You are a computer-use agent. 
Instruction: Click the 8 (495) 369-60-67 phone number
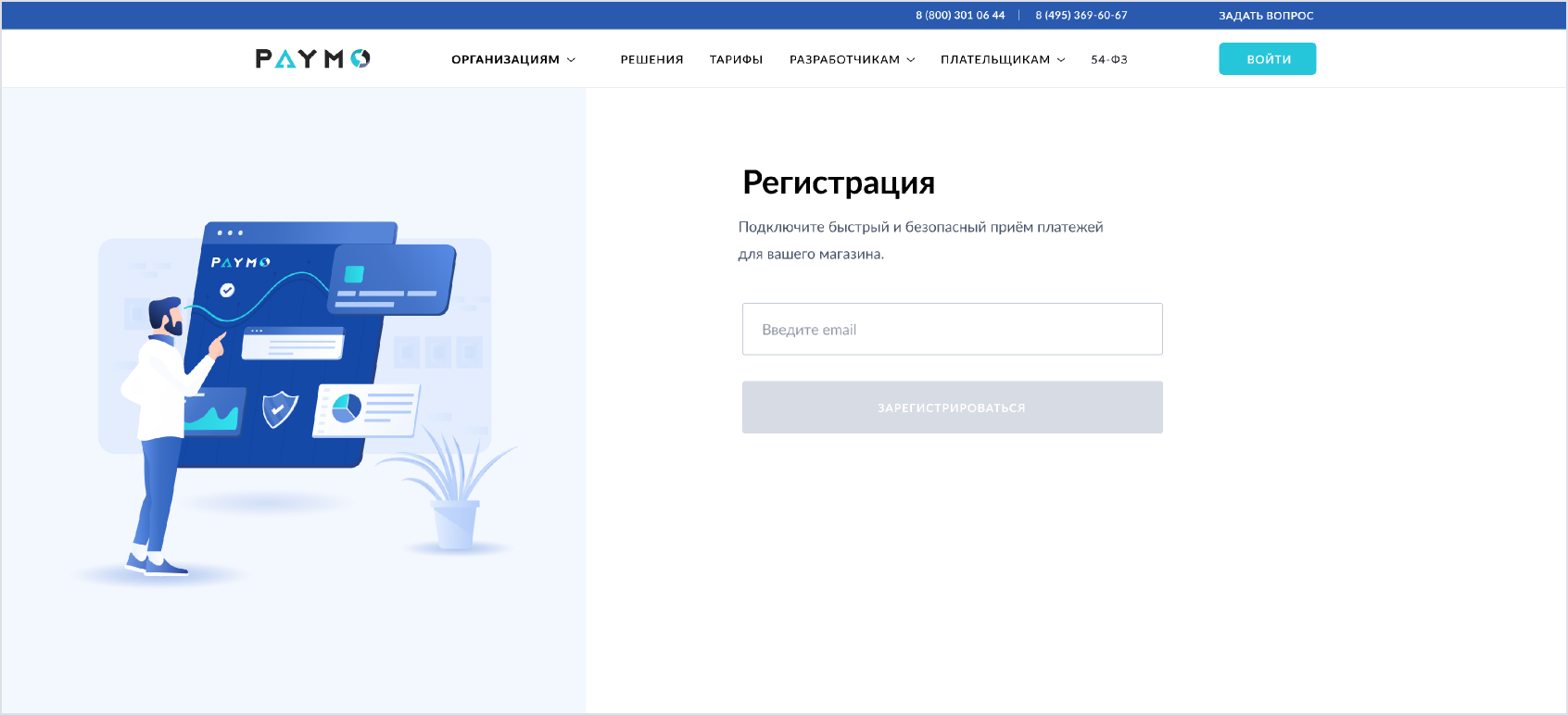click(x=1081, y=16)
